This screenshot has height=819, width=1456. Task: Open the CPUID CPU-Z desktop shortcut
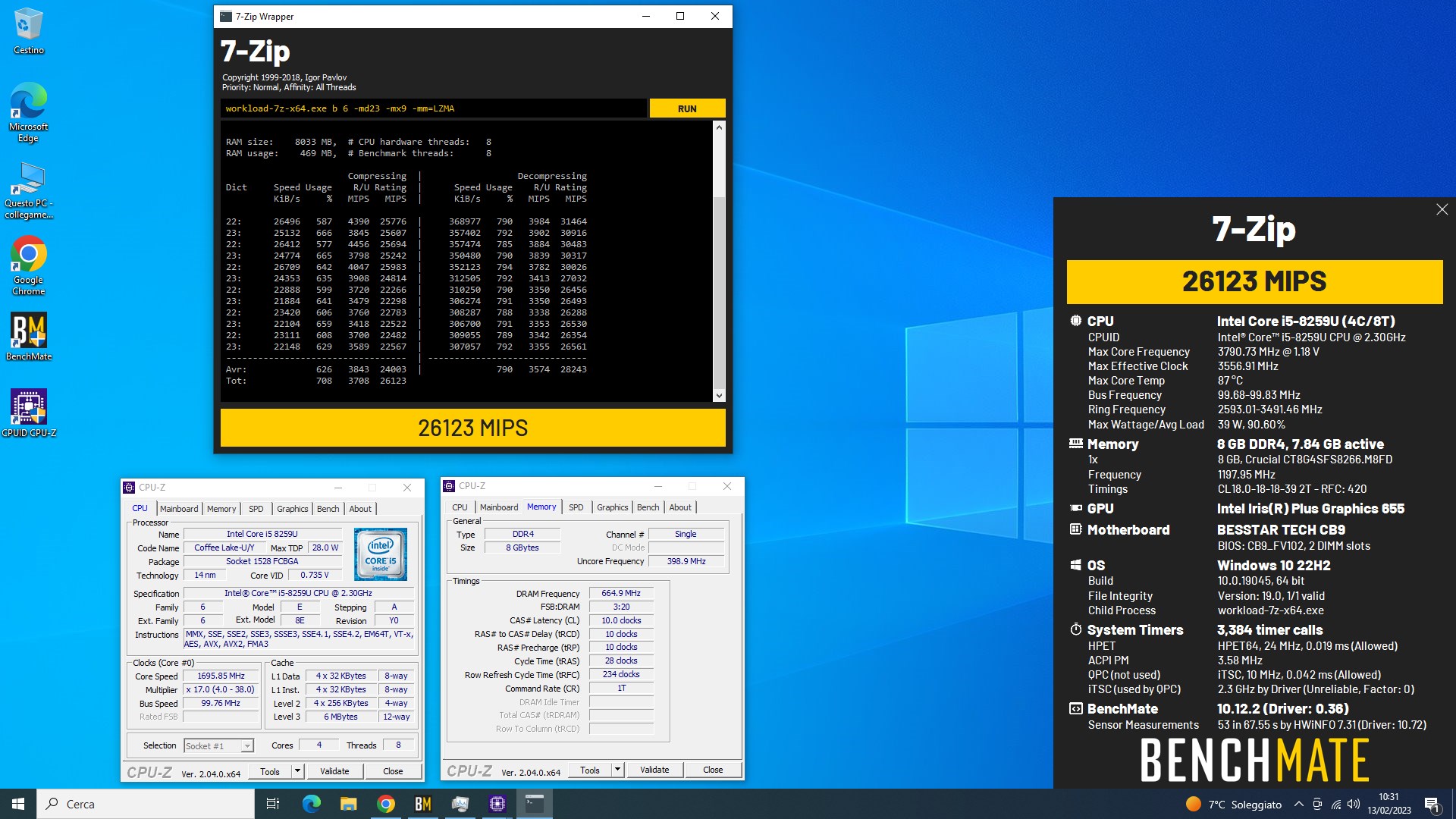pyautogui.click(x=28, y=413)
